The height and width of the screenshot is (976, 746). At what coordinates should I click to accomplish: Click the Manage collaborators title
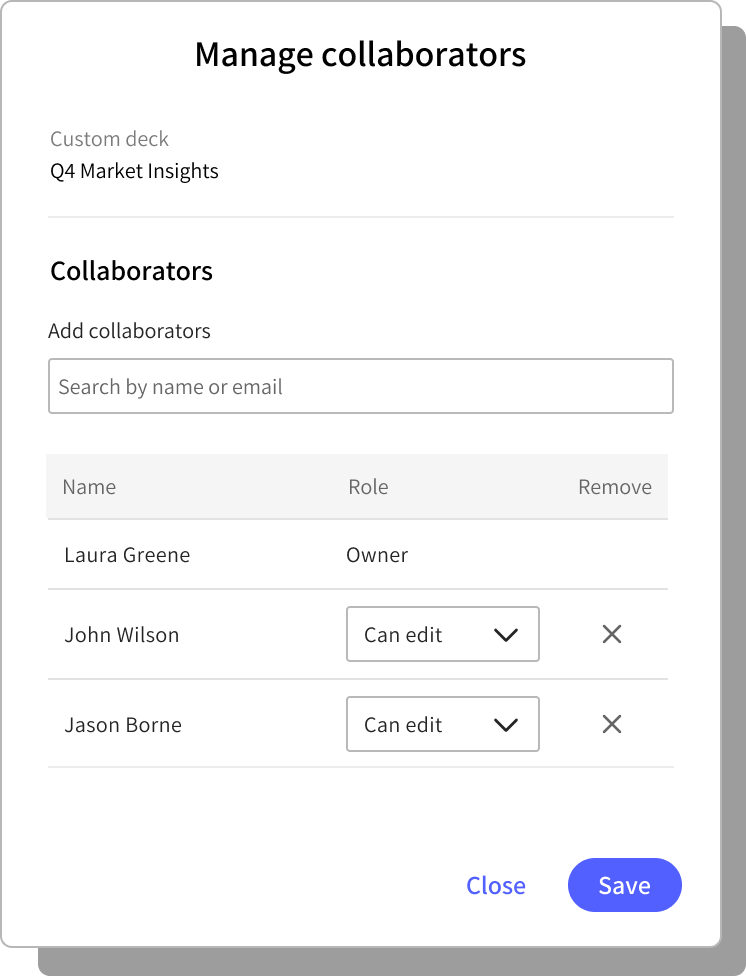point(361,55)
